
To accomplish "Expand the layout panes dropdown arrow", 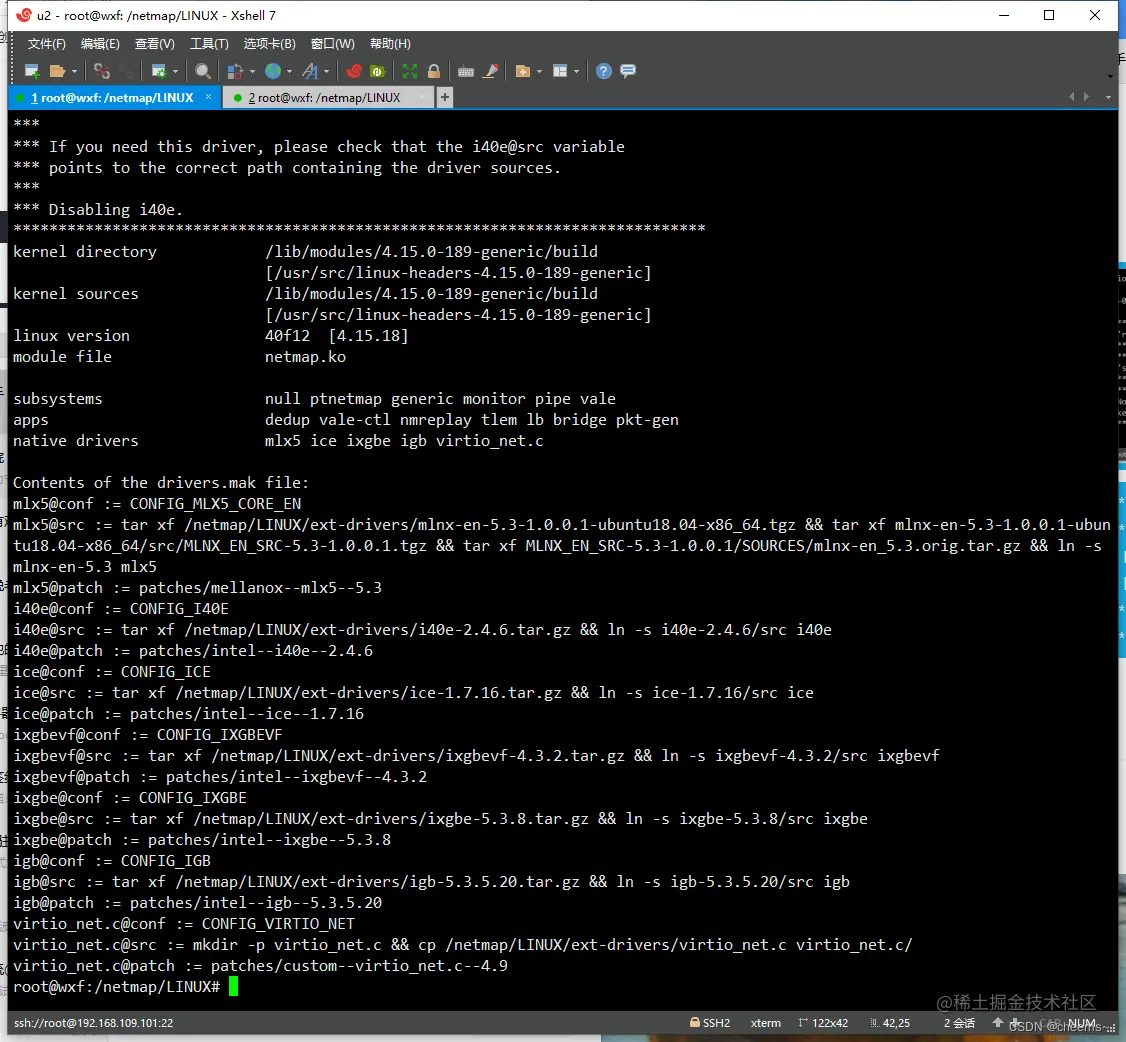I will click(577, 71).
